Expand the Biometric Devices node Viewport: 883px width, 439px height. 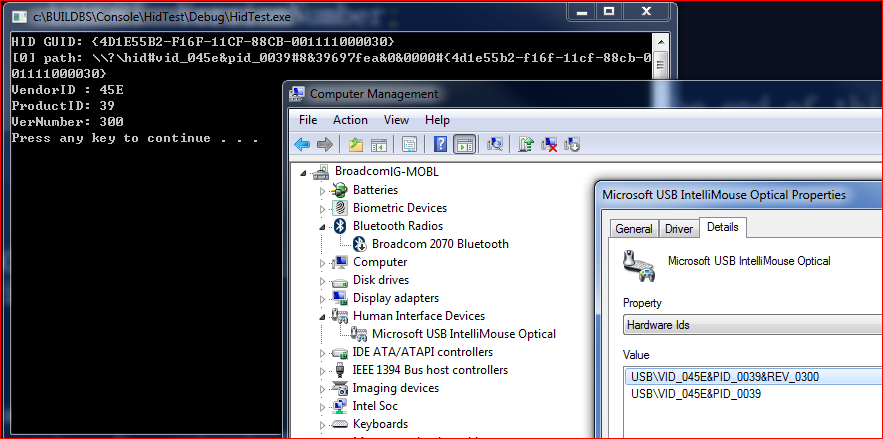(323, 209)
